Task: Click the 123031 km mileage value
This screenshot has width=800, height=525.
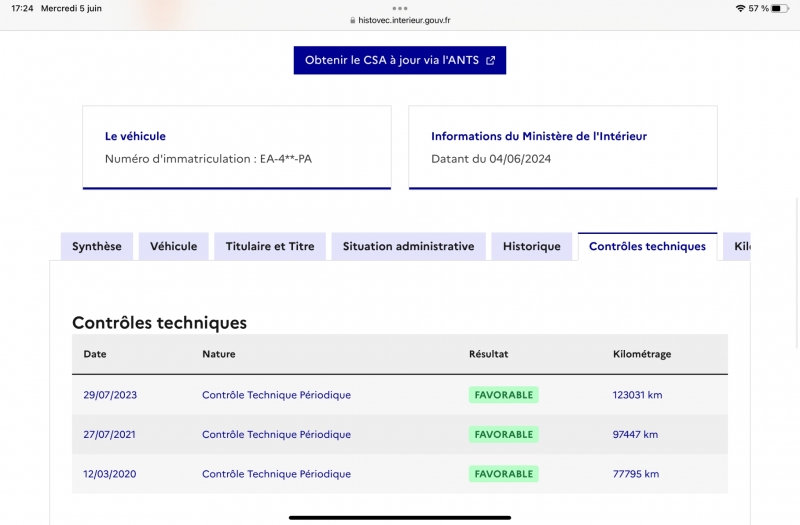Action: coord(637,395)
